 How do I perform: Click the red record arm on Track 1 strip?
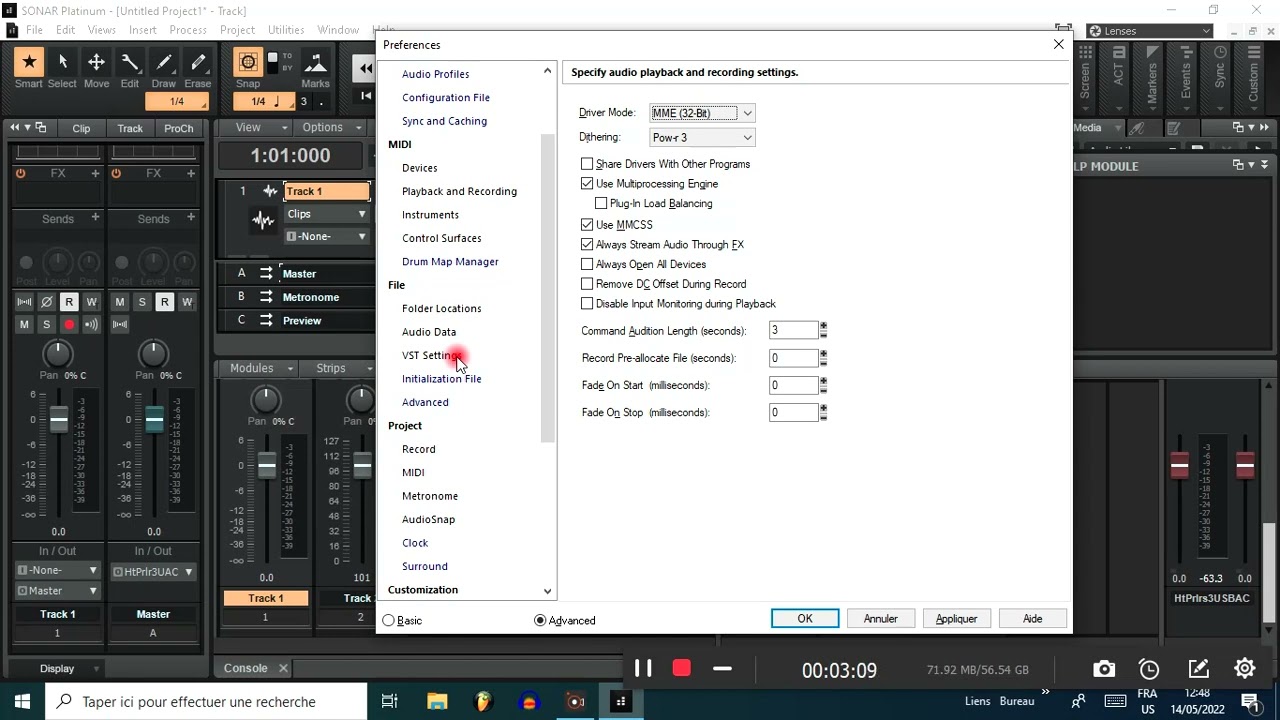pos(69,324)
